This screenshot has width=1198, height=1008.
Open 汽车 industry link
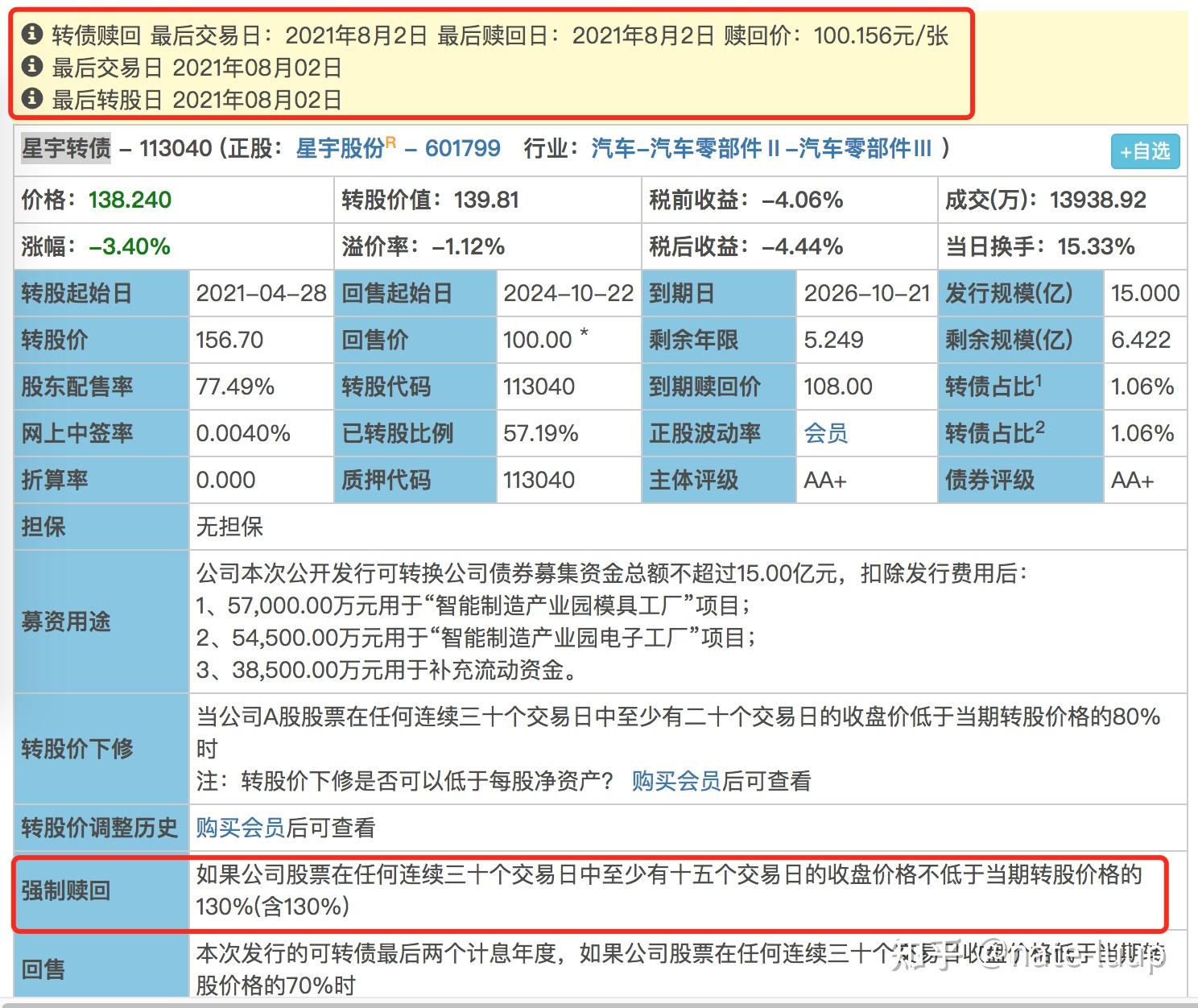[613, 148]
